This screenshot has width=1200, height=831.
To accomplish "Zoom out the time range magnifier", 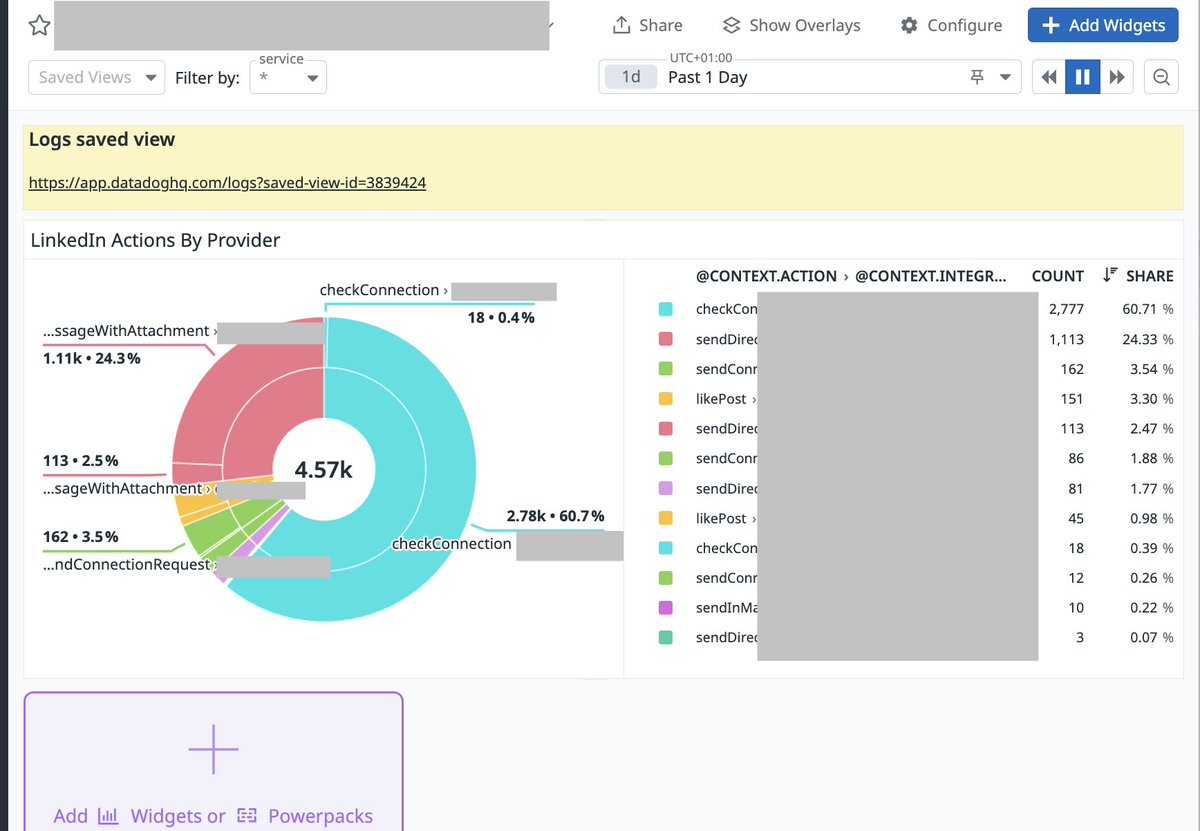I will click(1160, 77).
